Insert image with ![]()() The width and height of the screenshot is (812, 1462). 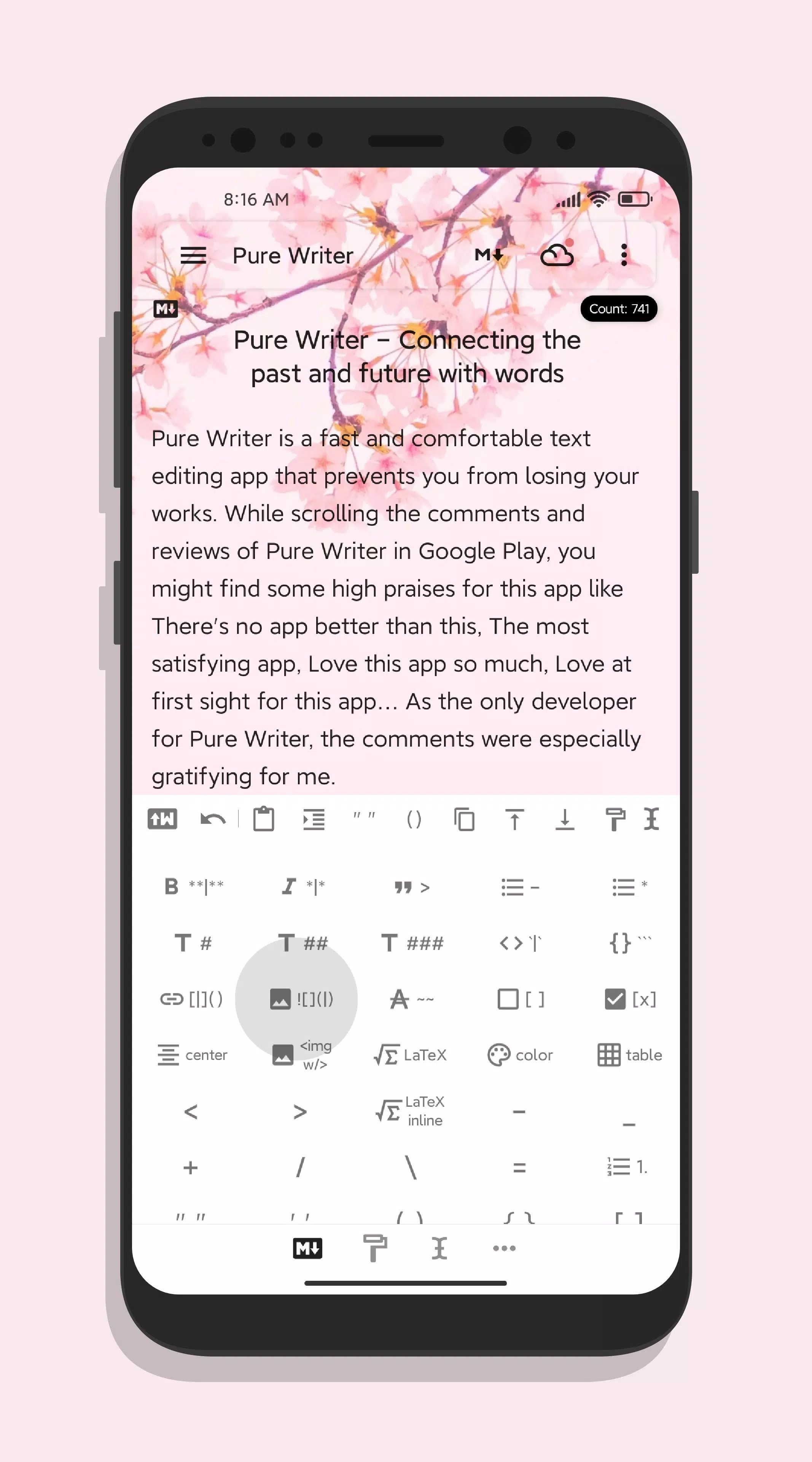point(297,998)
